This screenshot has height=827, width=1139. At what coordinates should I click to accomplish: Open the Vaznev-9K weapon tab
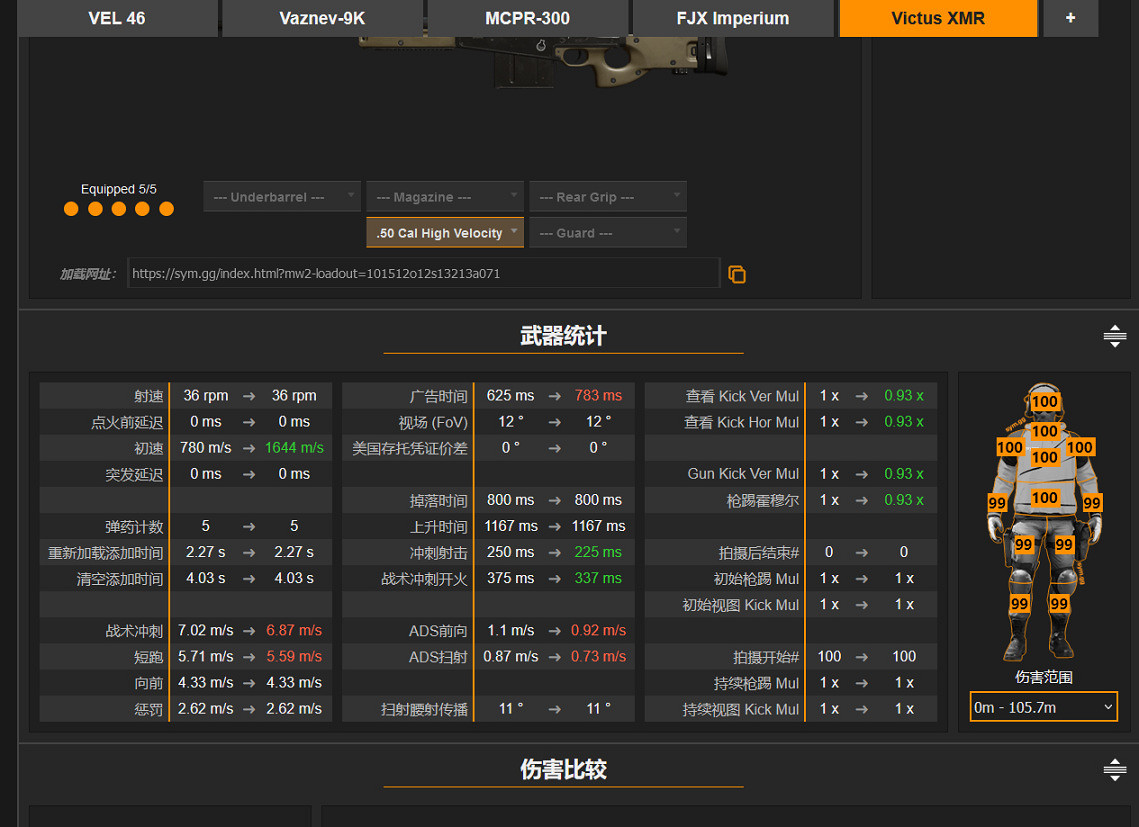point(322,18)
